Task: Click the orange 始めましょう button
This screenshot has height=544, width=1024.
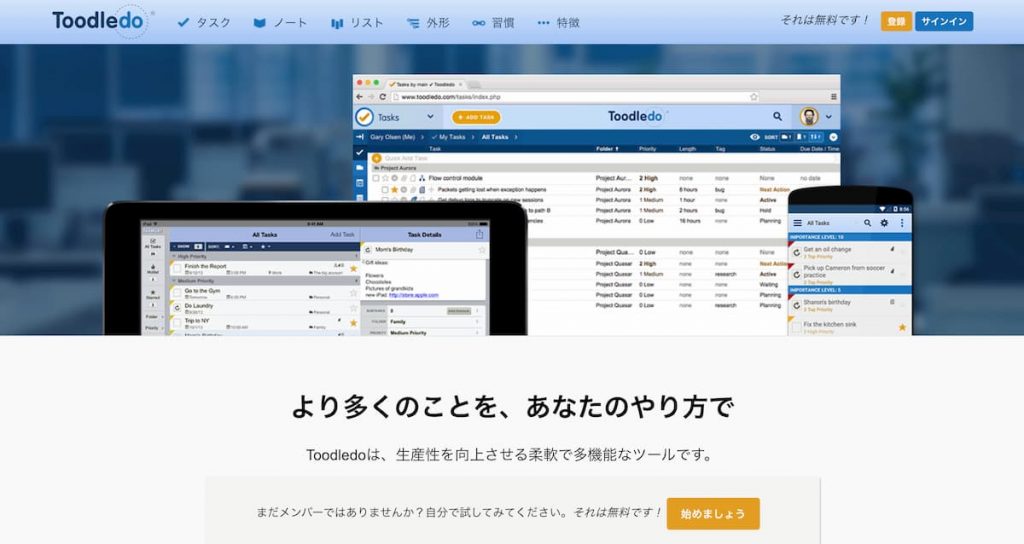Action: (x=713, y=513)
